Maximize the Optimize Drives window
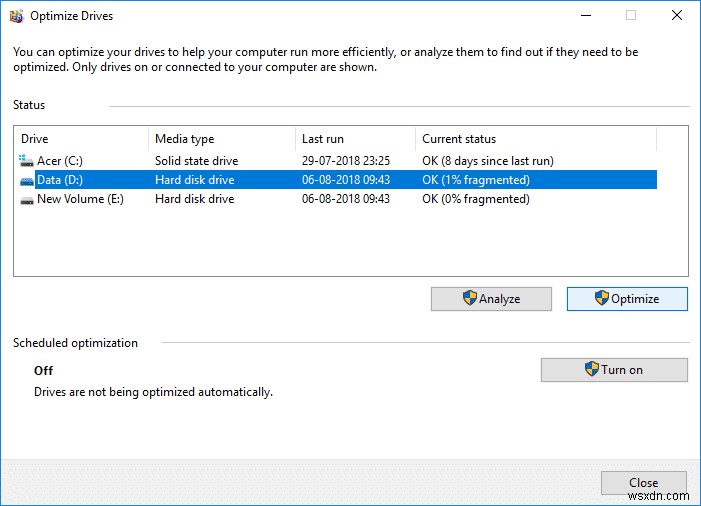The image size is (701, 506). tap(631, 16)
